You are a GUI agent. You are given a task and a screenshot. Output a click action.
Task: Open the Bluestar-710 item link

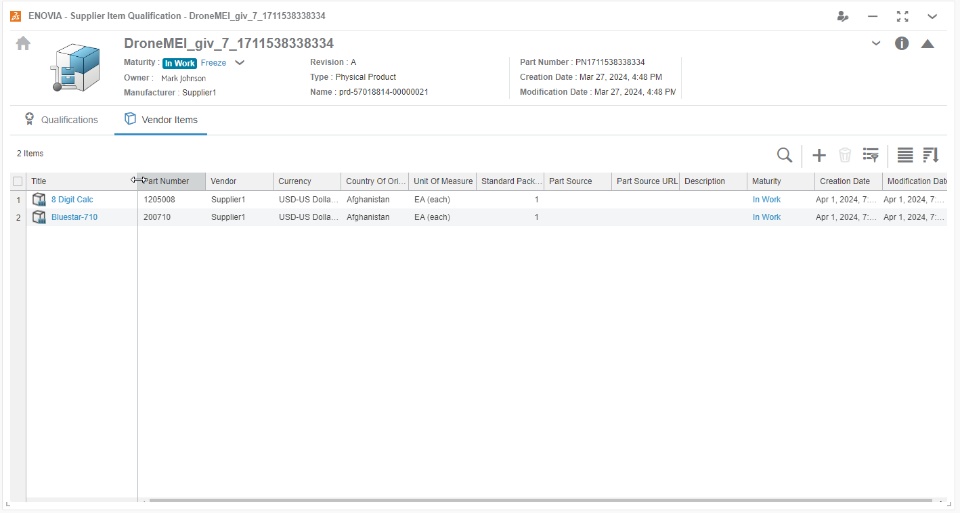(74, 217)
